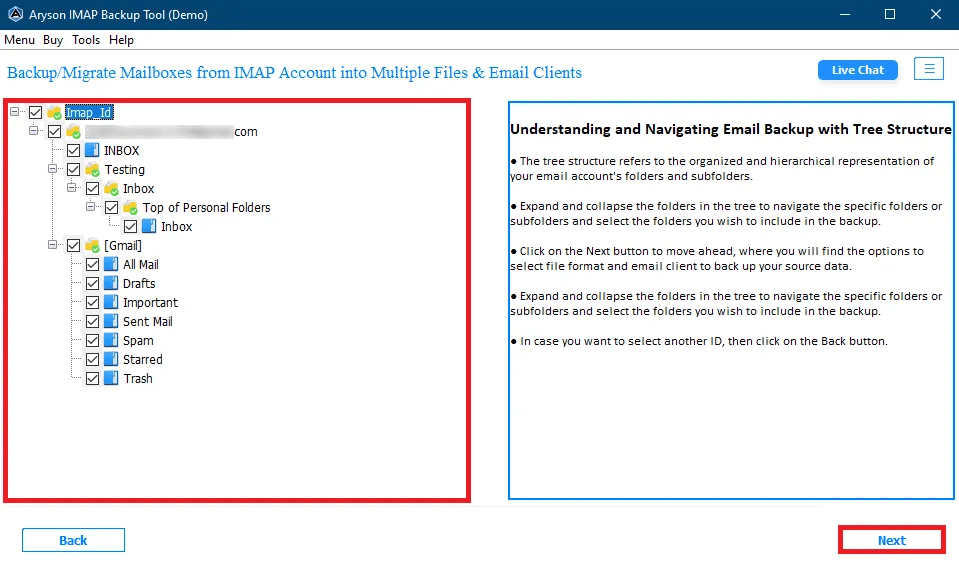Select the Top of Personal Folders label
The height and width of the screenshot is (563, 959).
(x=207, y=208)
